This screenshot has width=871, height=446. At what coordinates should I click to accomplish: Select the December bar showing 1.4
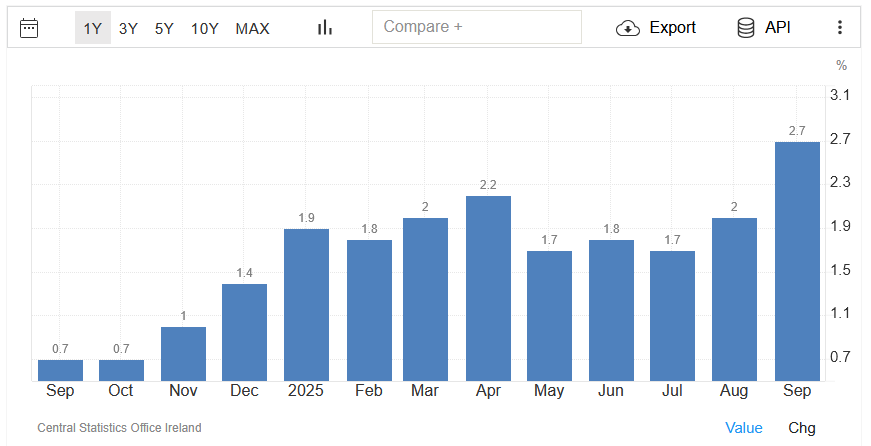pyautogui.click(x=244, y=332)
